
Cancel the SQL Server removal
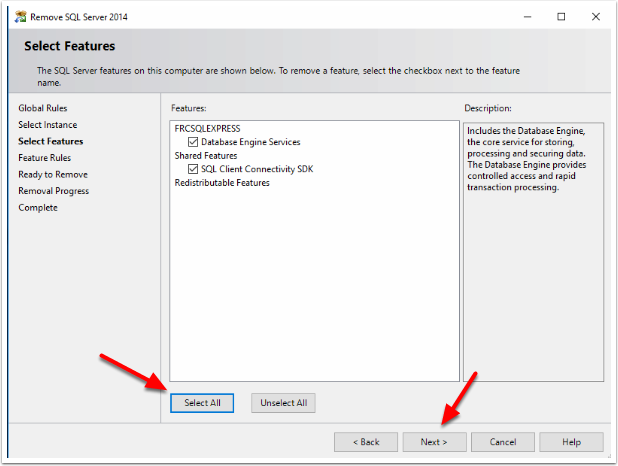coord(503,442)
